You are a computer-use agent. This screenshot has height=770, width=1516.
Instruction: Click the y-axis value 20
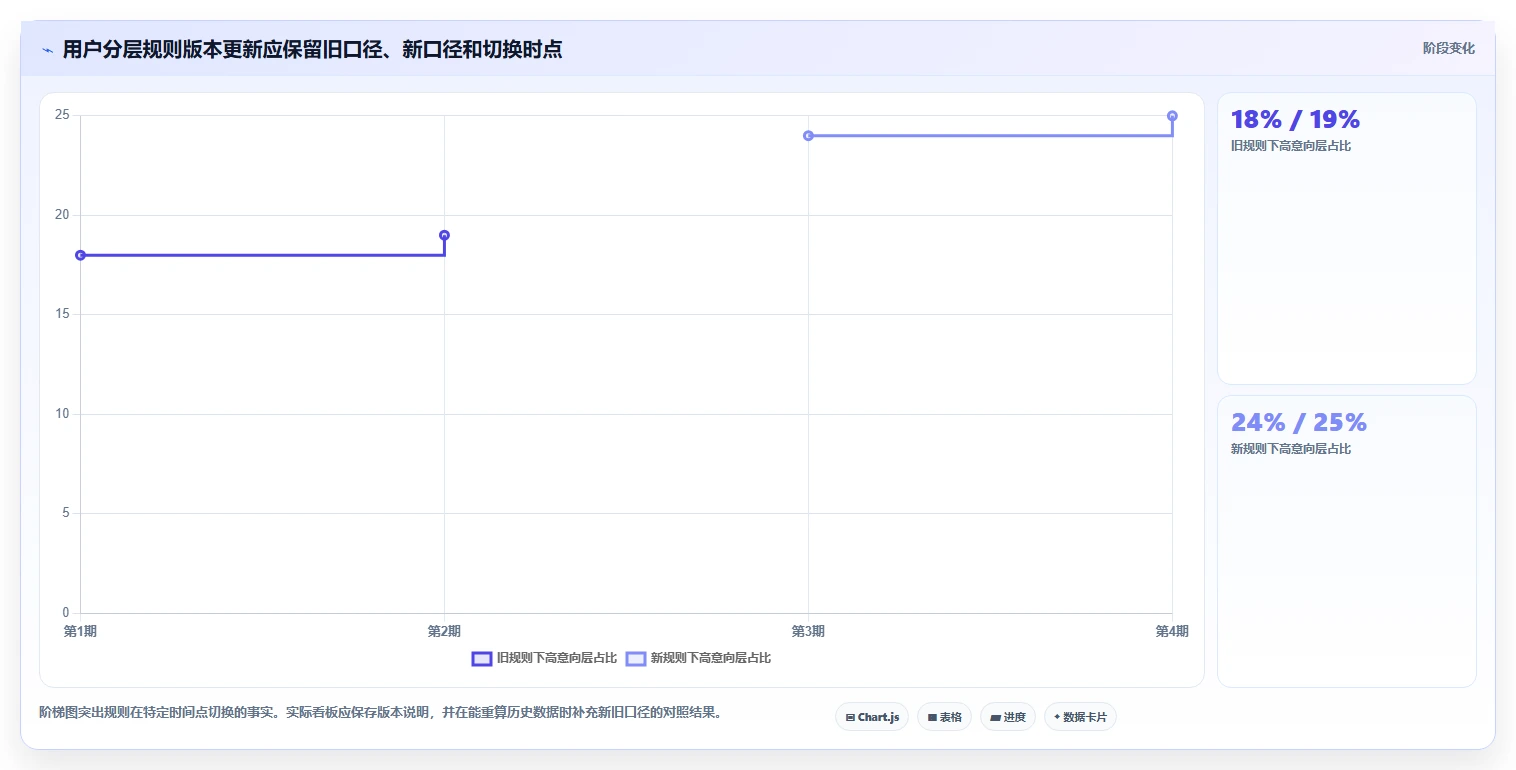click(62, 215)
